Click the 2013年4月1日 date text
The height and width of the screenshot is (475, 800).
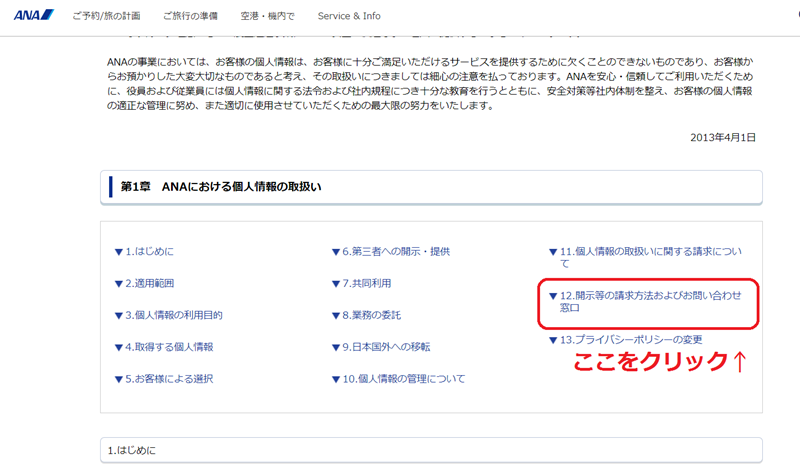[723, 137]
